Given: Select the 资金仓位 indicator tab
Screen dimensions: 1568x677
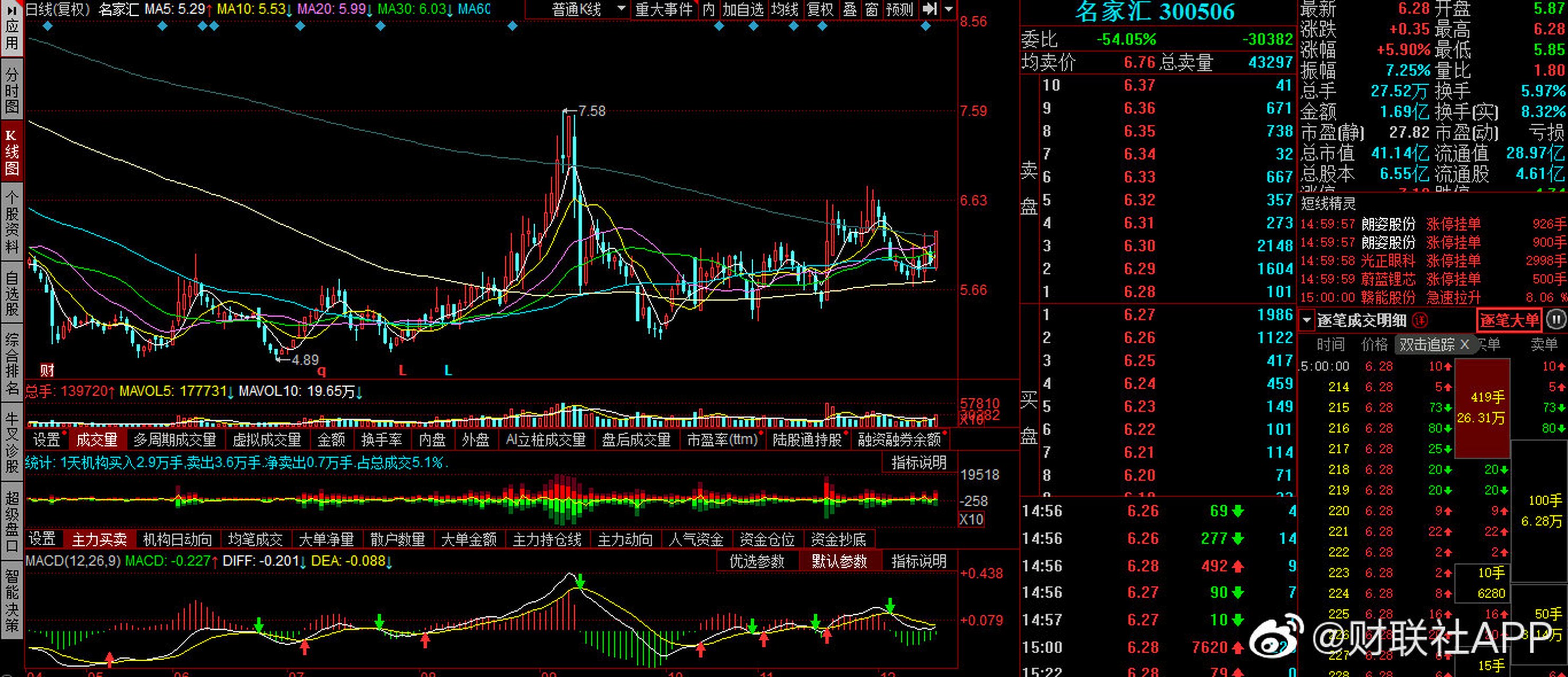Looking at the screenshot, I should 767,539.
